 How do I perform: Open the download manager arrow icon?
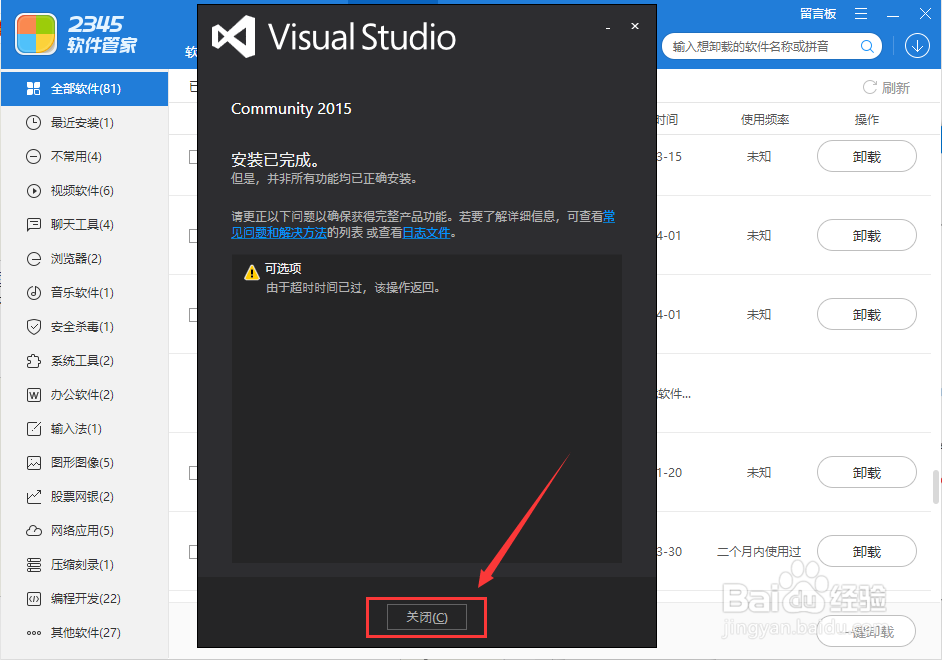pyautogui.click(x=917, y=46)
